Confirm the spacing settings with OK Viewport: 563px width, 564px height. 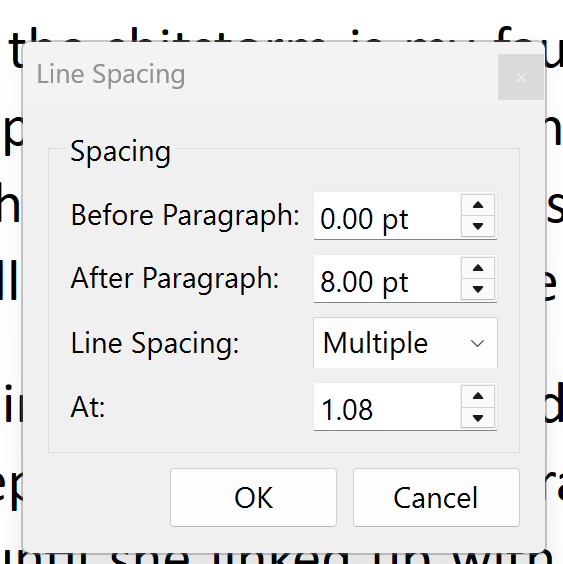253,497
